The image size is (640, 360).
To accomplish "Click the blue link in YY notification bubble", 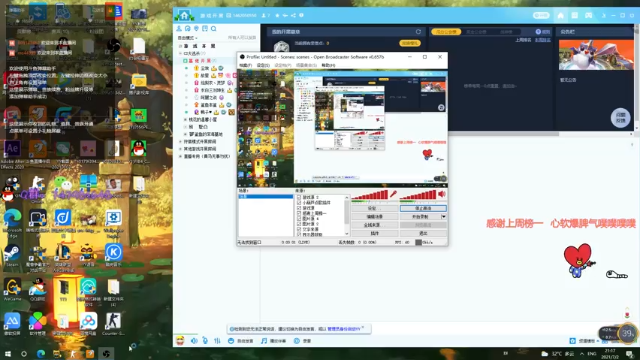I will coord(344,329).
